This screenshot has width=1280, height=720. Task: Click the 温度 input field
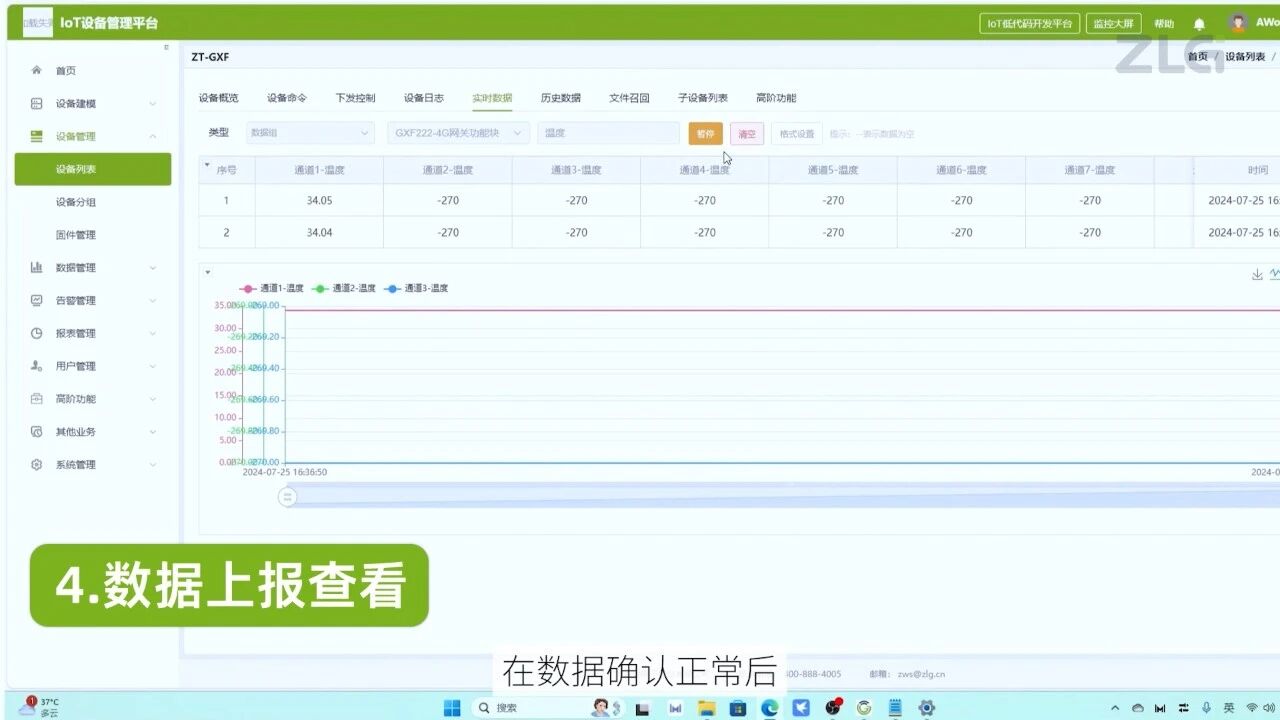(608, 132)
